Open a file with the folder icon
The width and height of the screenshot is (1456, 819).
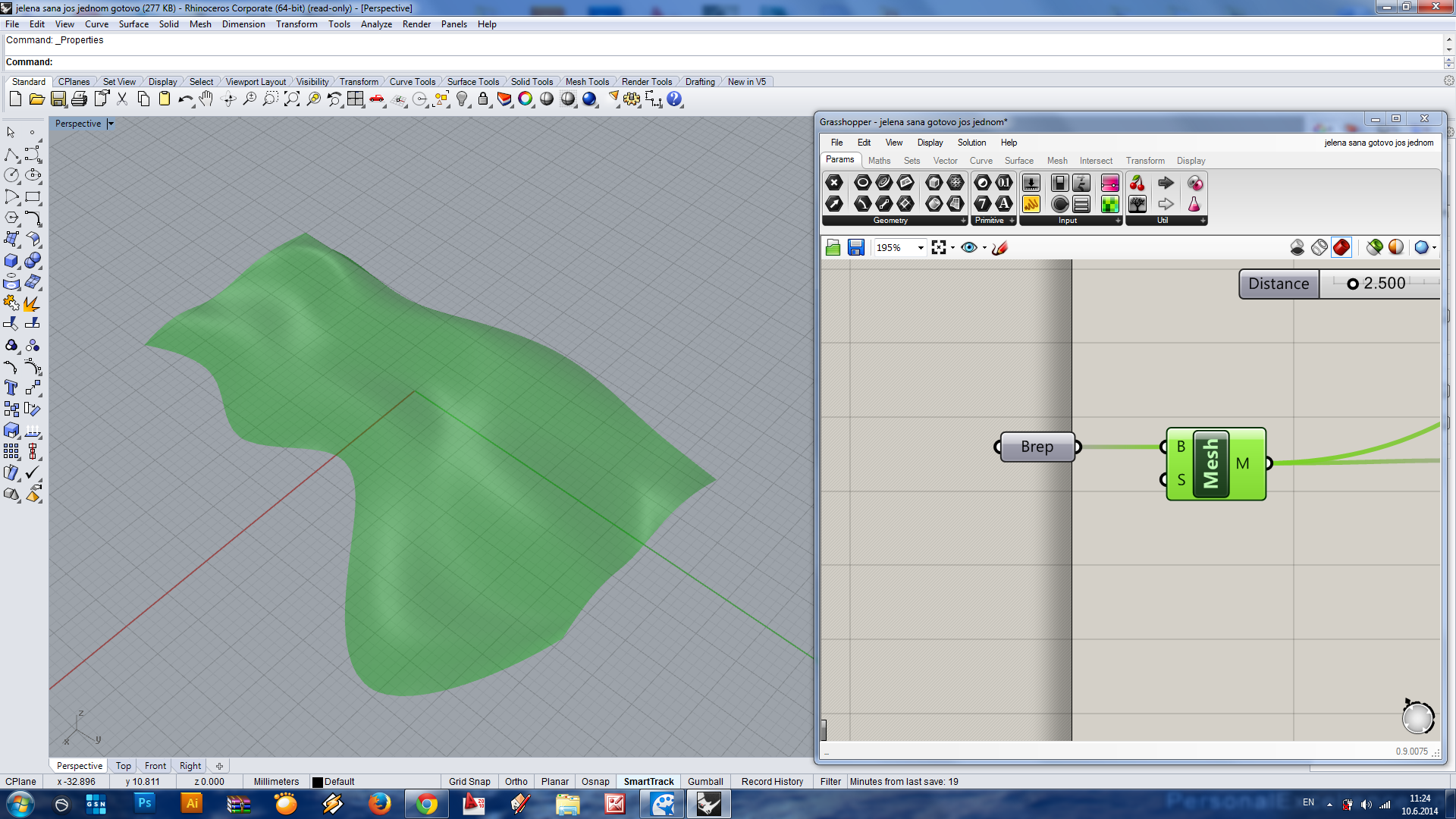click(36, 99)
